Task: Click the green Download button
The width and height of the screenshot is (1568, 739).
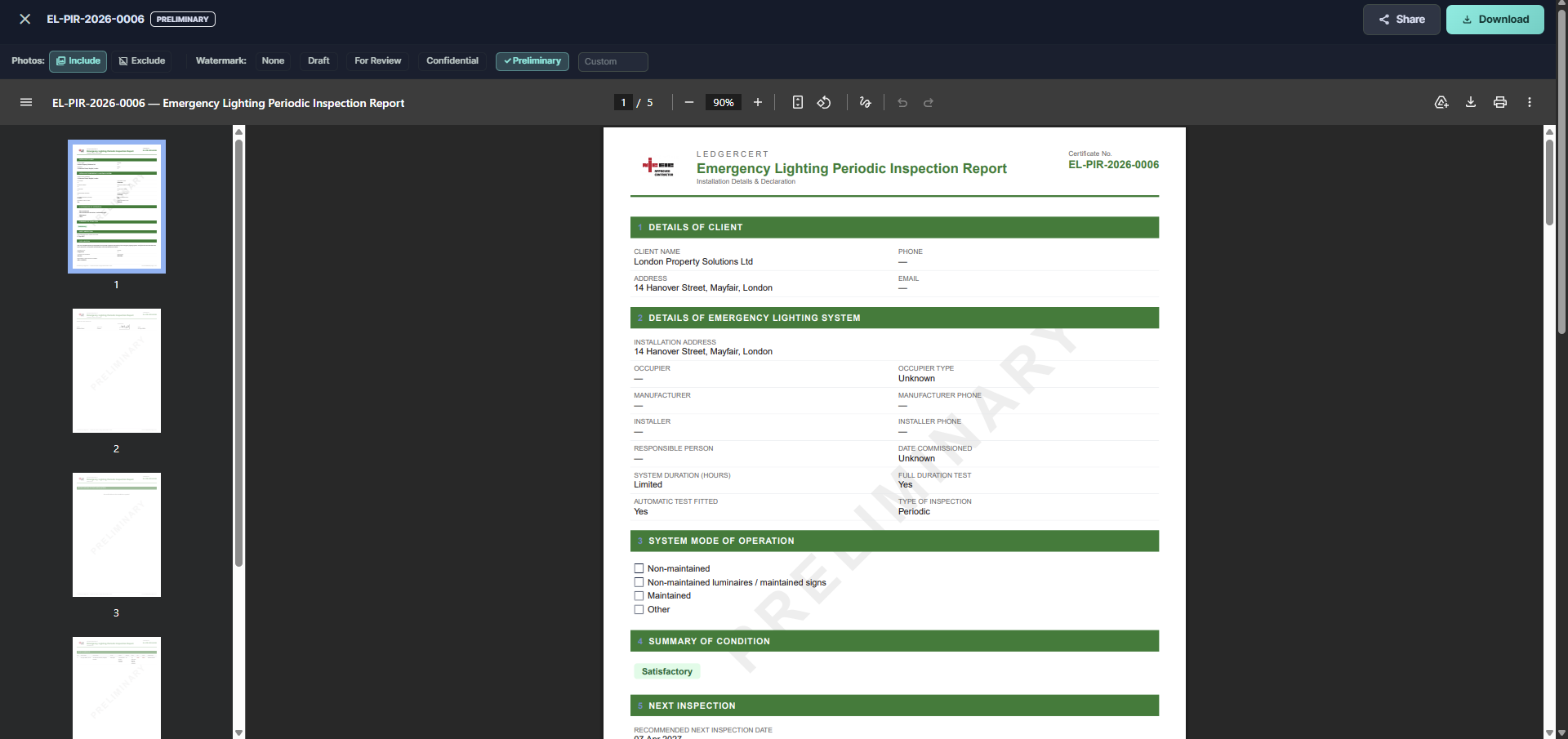Action: point(1495,19)
